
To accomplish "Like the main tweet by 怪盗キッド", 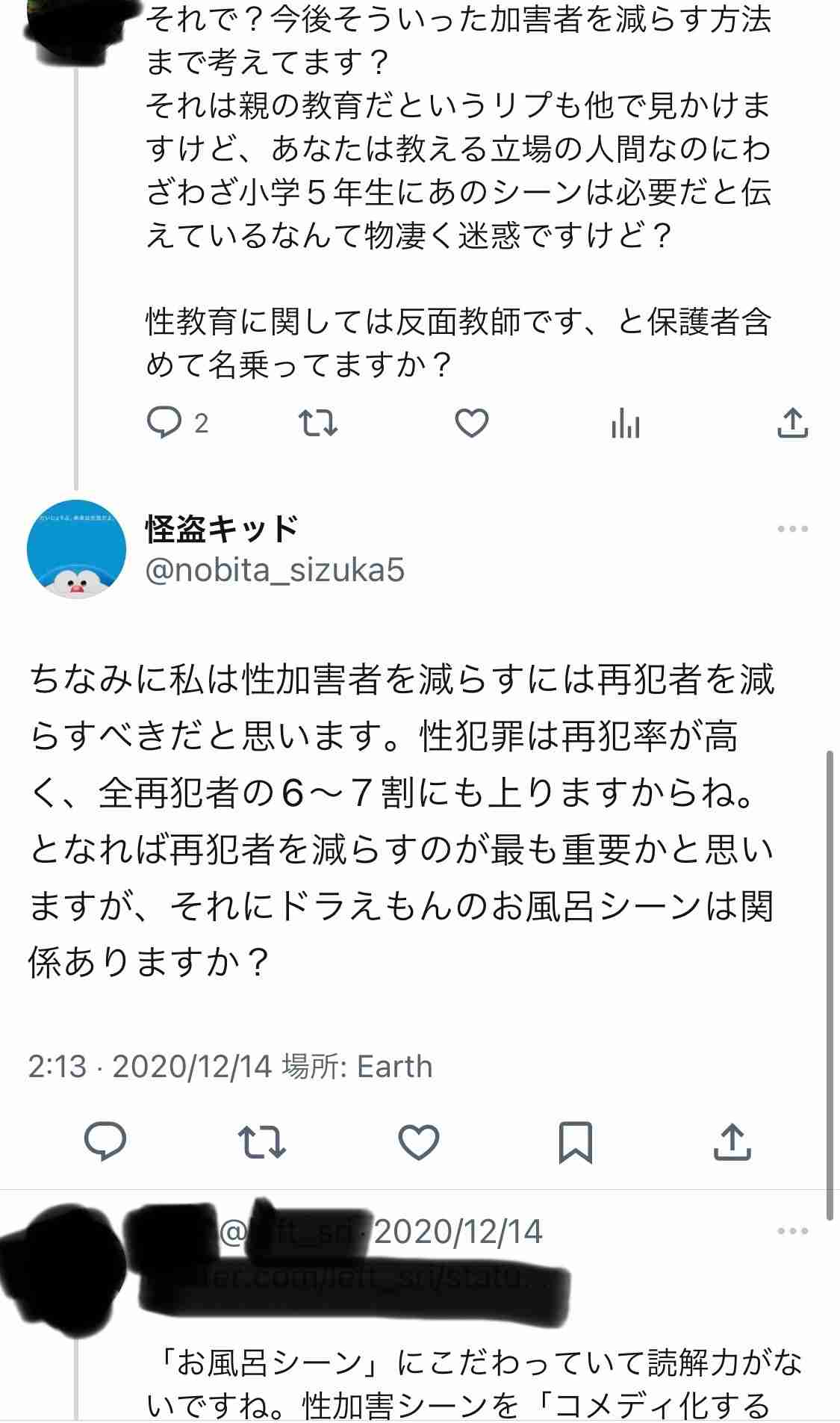I will (x=419, y=1141).
